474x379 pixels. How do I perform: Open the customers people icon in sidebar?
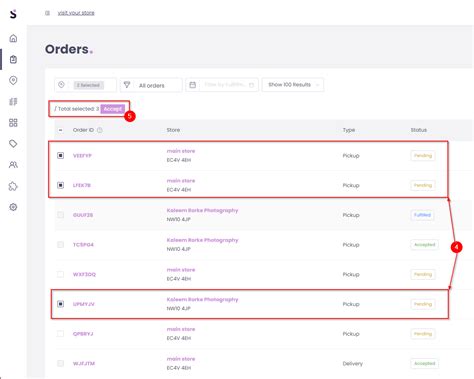[x=13, y=165]
